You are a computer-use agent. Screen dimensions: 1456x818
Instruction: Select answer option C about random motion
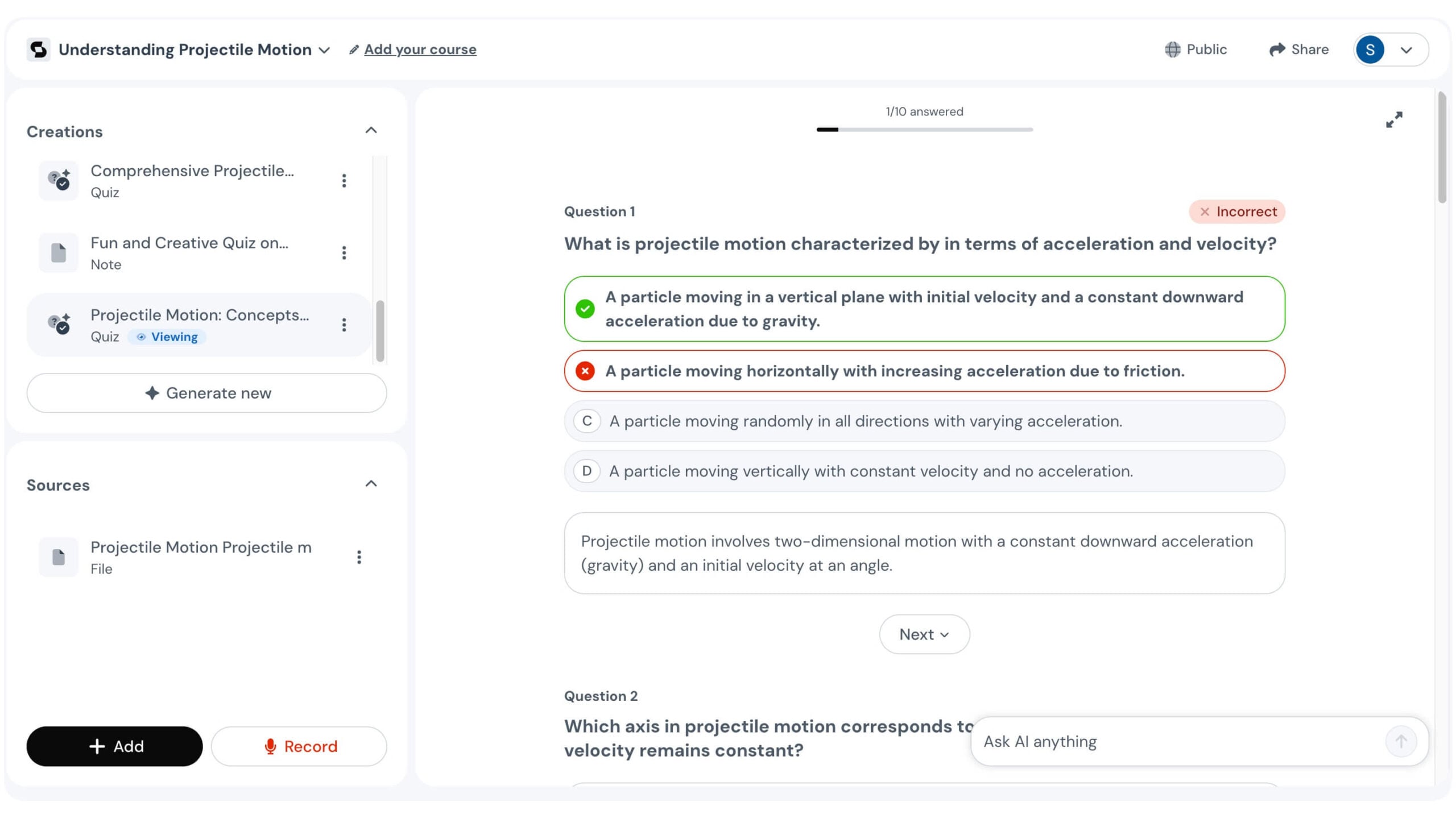(924, 421)
